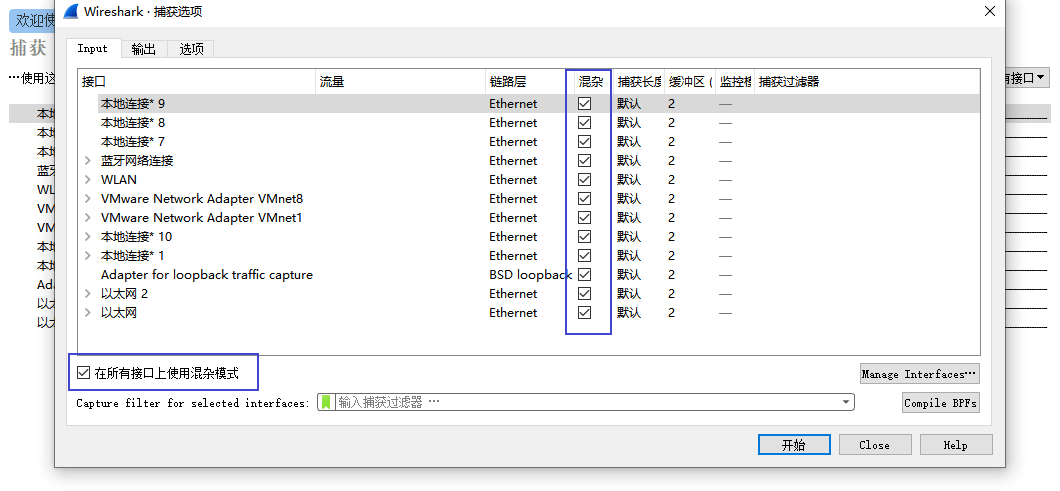
Task: Sort by the 接口 column header
Action: [x=197, y=82]
